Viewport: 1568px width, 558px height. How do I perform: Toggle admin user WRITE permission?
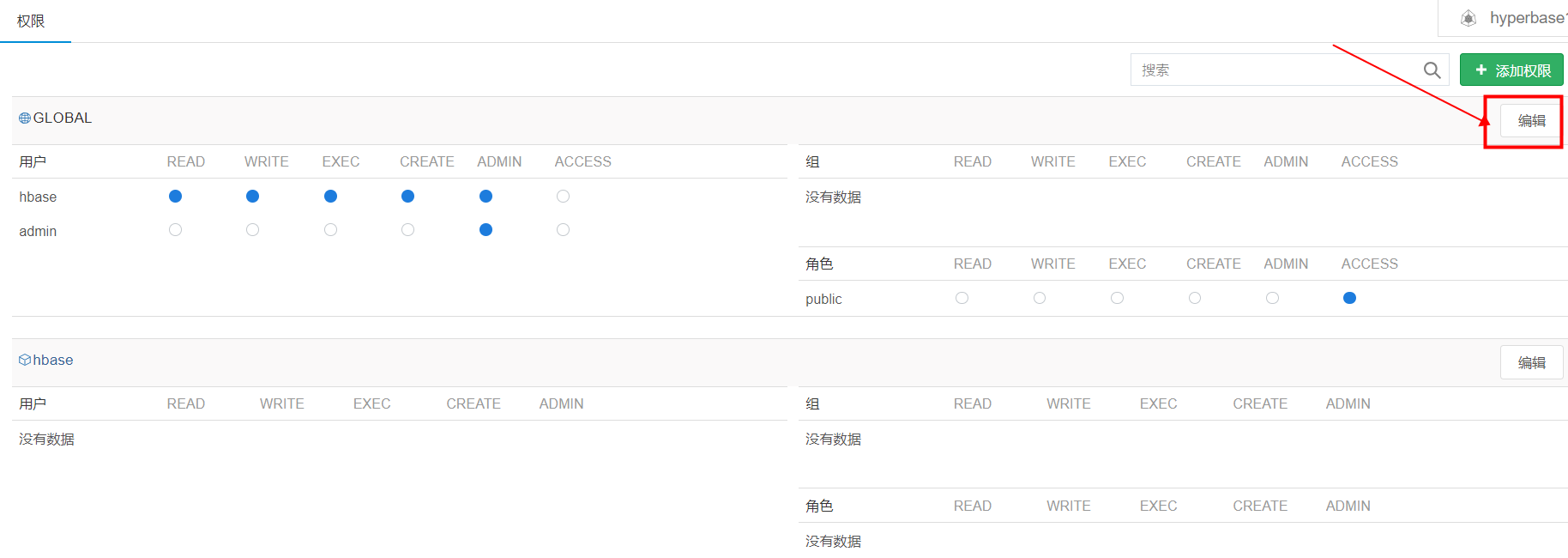(x=252, y=230)
